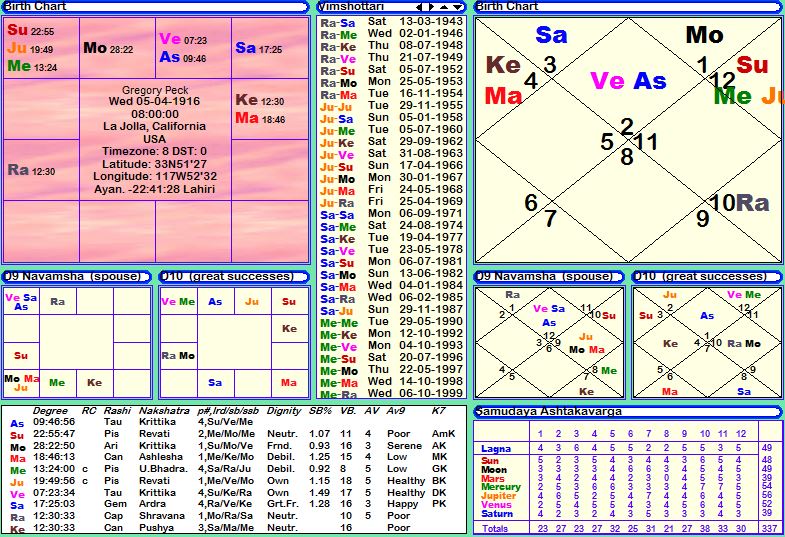Select the Ra-Sa dasha row dated 13-03-1943
The width and height of the screenshot is (785, 537).
pyautogui.click(x=391, y=22)
